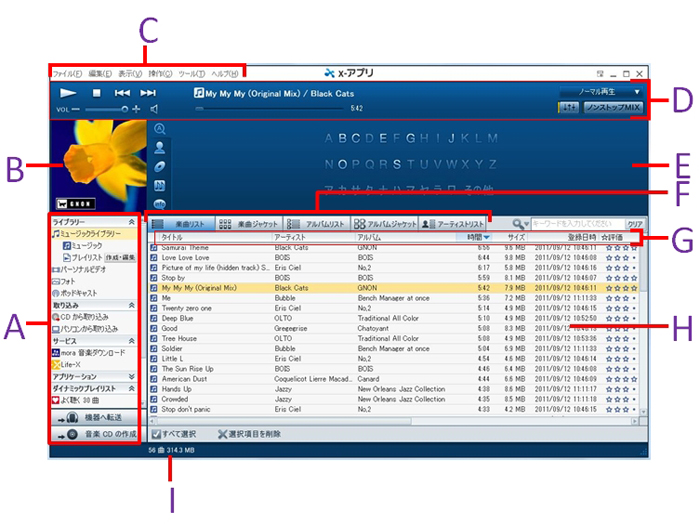
Task: Click the artist filter person icon
Action: coord(159,147)
